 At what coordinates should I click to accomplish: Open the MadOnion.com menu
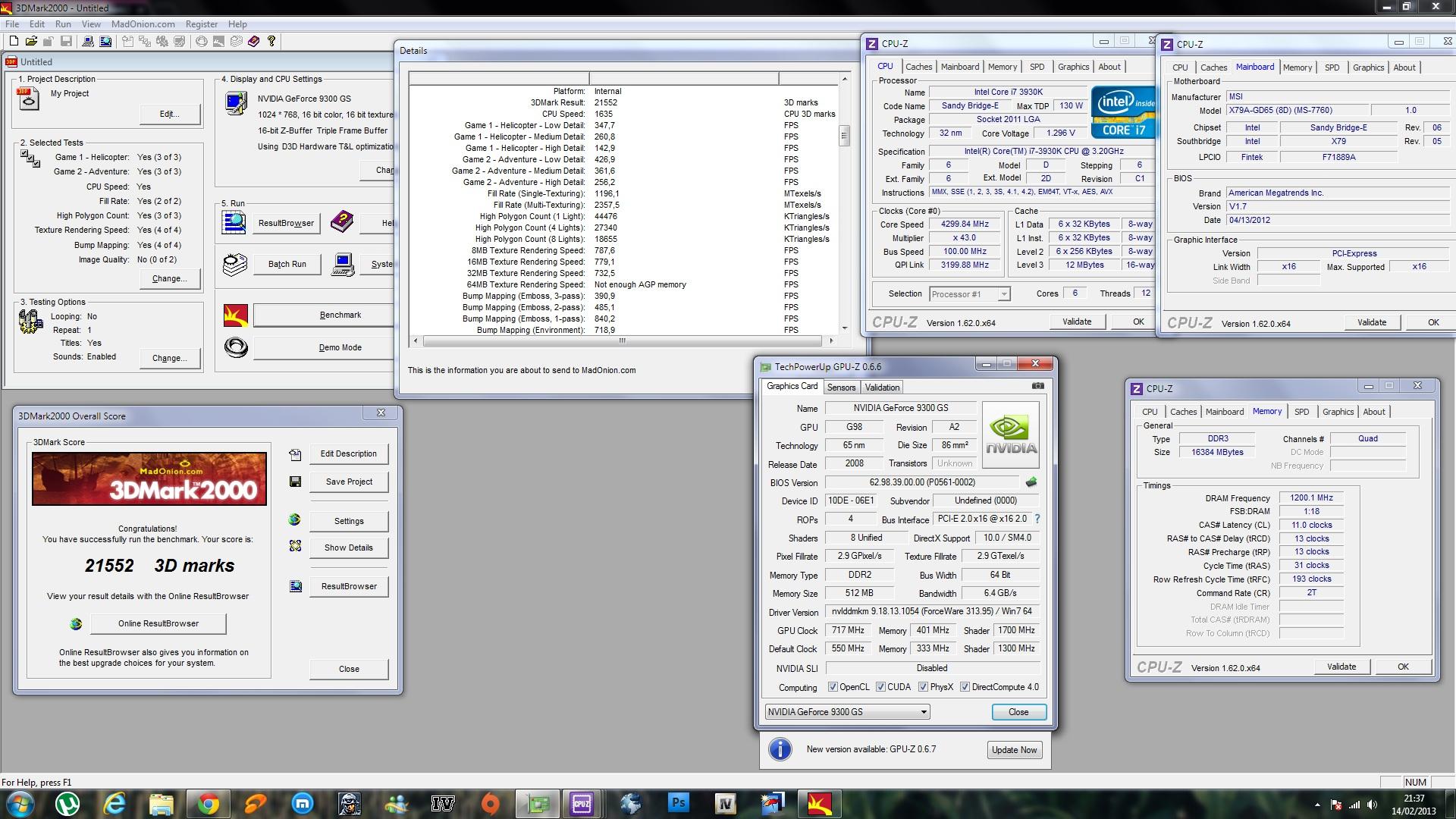point(143,24)
